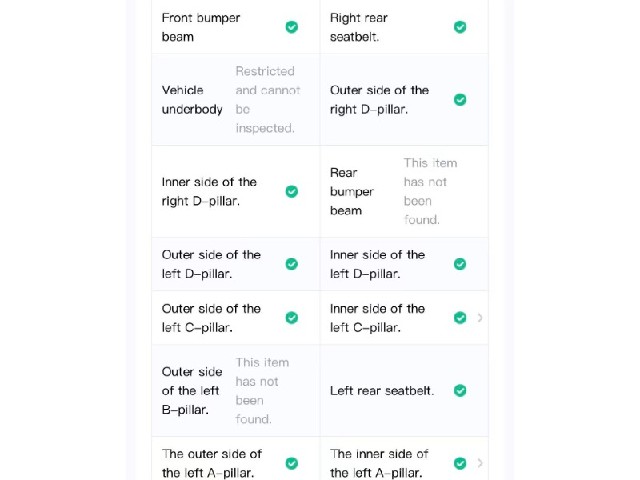
Task: Click green check for Front bumper beam
Action: point(291,27)
